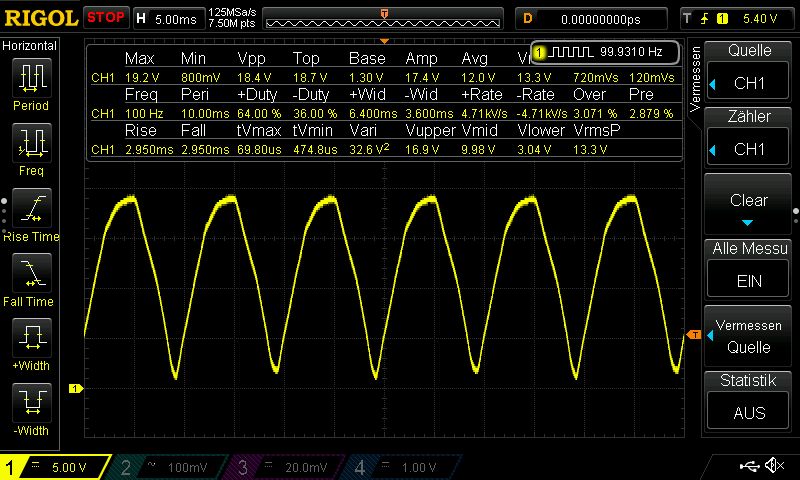The width and height of the screenshot is (800, 480).
Task: Select the -Width measurement icon
Action: (x=30, y=409)
